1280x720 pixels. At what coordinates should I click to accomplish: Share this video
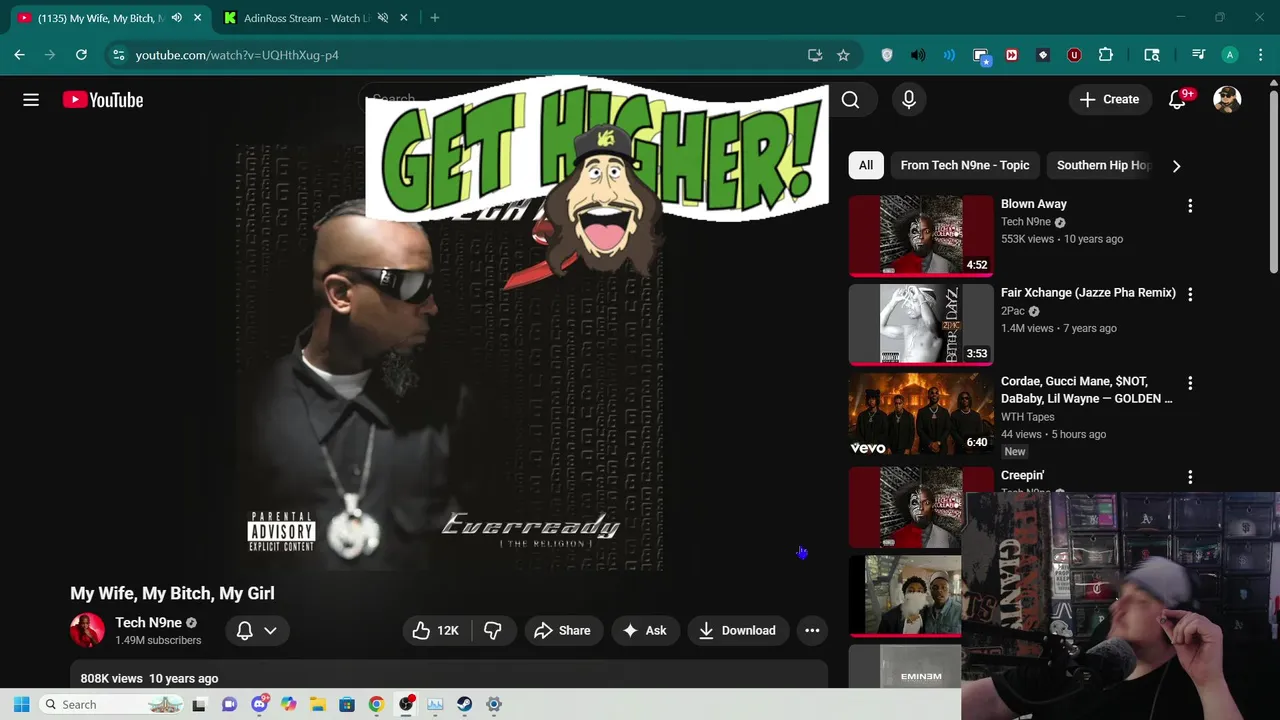click(x=563, y=631)
